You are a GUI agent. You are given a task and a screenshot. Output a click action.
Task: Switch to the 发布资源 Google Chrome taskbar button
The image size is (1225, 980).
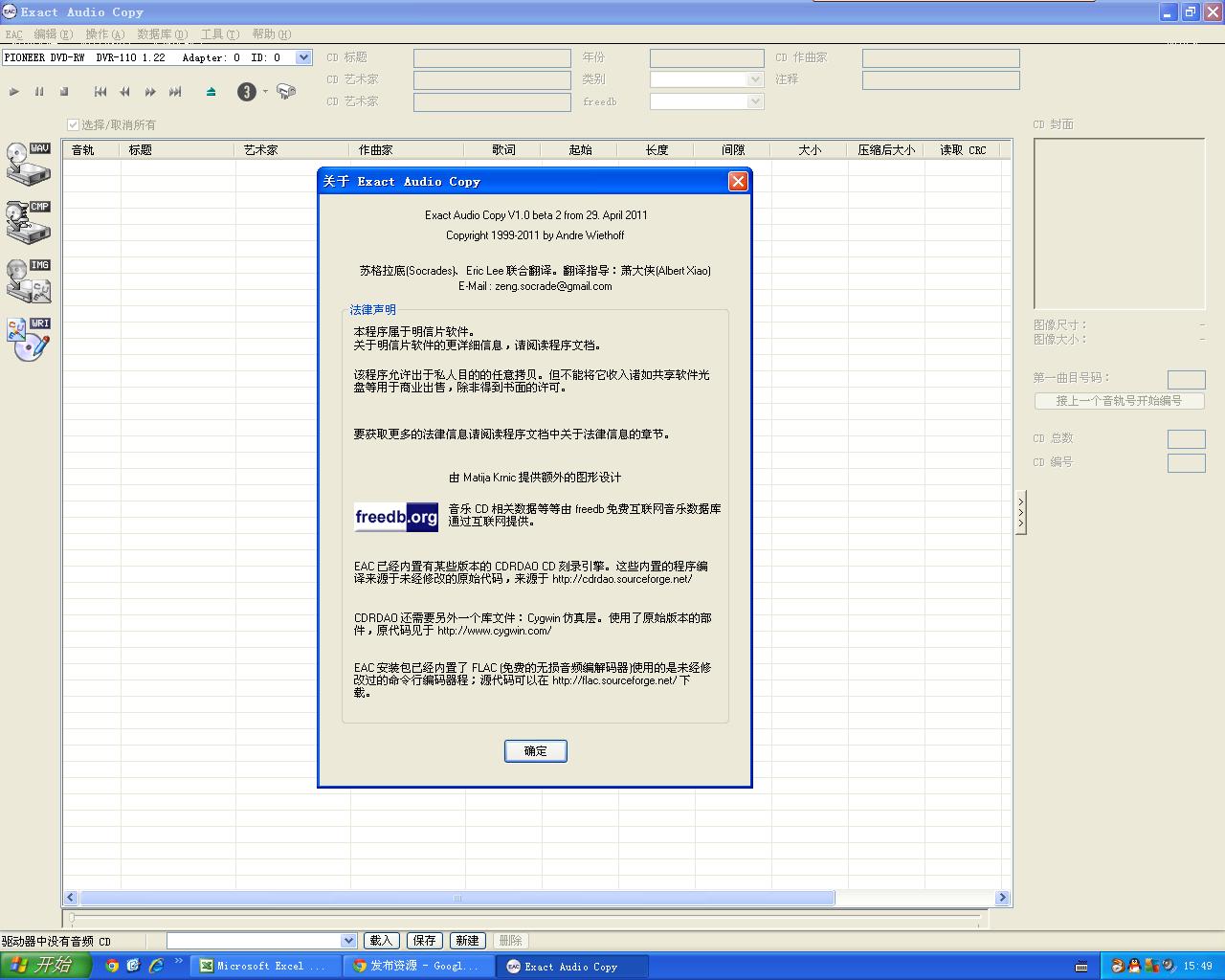(419, 967)
